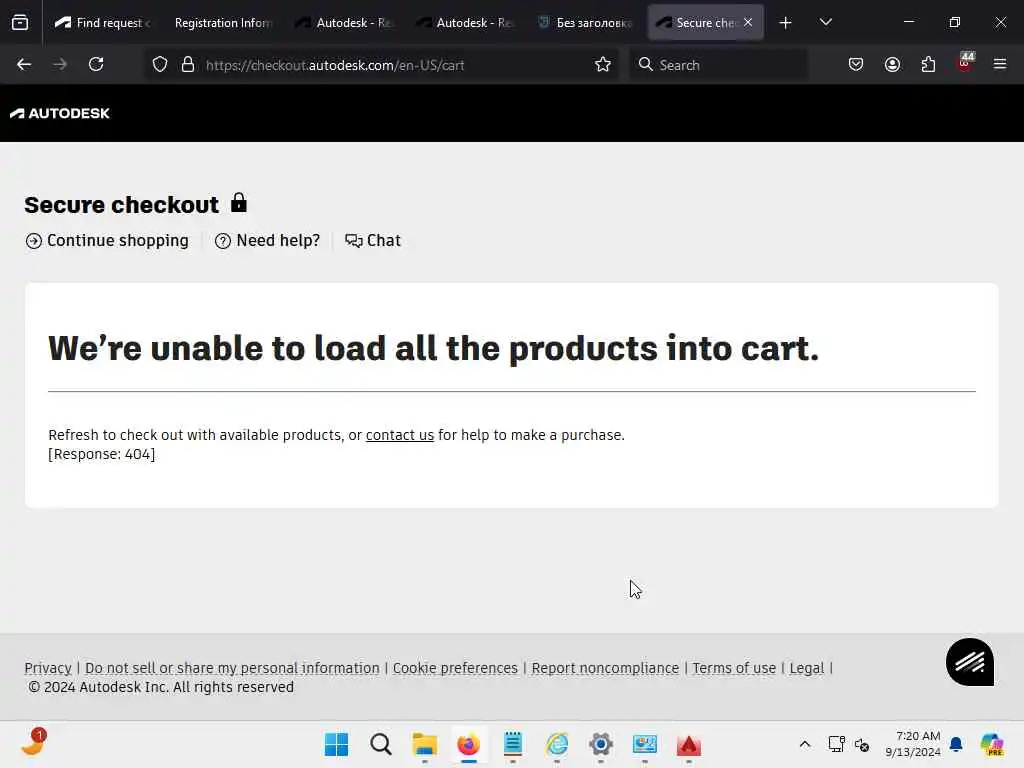
Task: Open the notification bell icon
Action: (956, 744)
